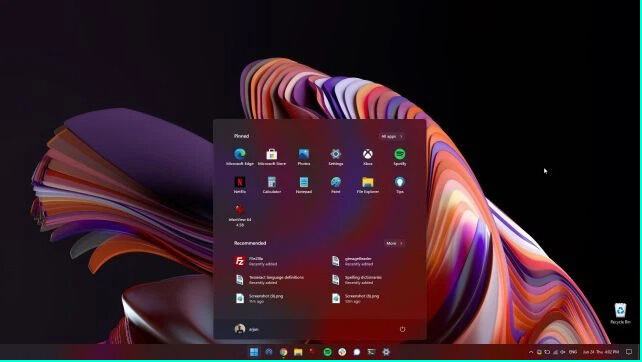Open the Paint app

(336, 185)
